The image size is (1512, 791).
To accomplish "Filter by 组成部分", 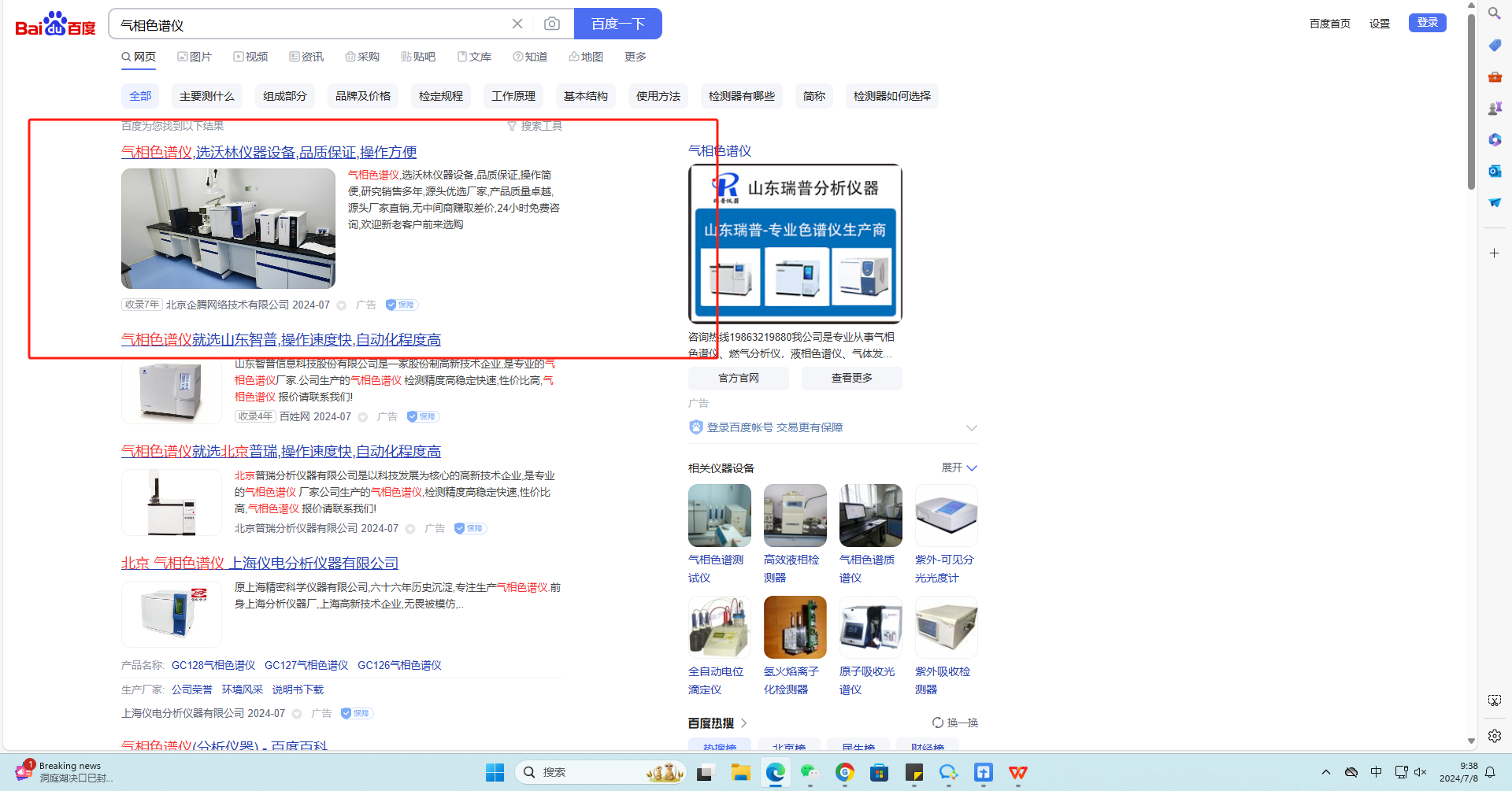I will pyautogui.click(x=285, y=96).
